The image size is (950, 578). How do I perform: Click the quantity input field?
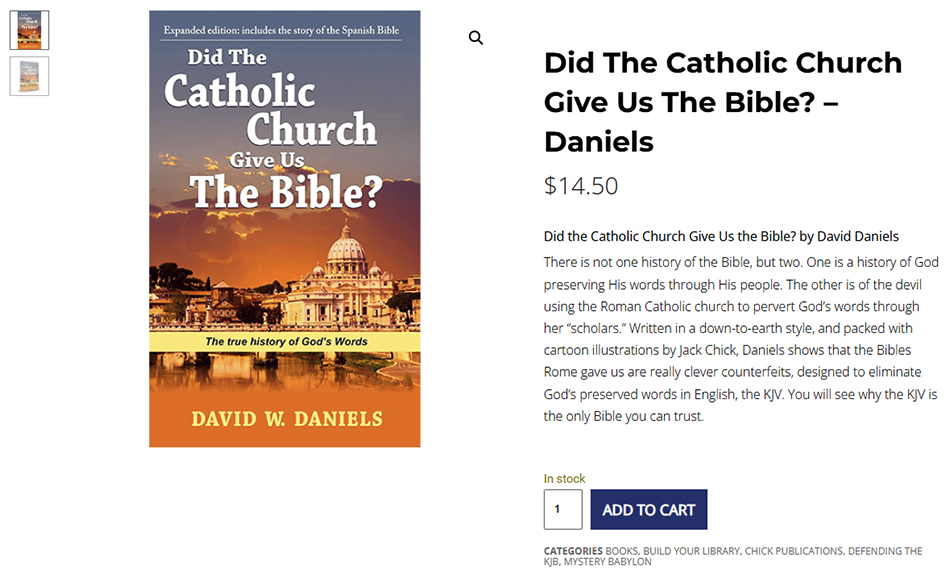(x=562, y=509)
